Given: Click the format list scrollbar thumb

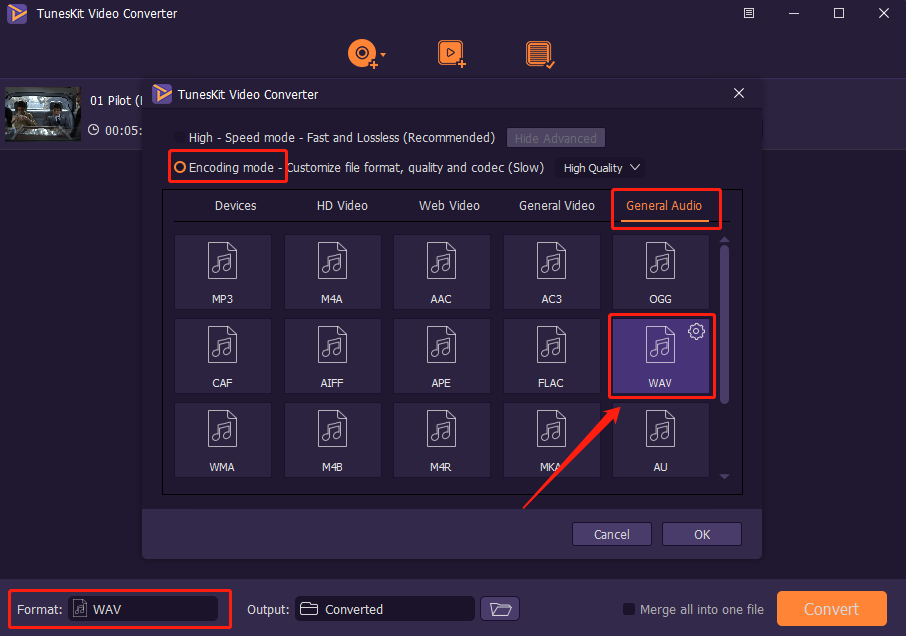Looking at the screenshot, I should [725, 325].
